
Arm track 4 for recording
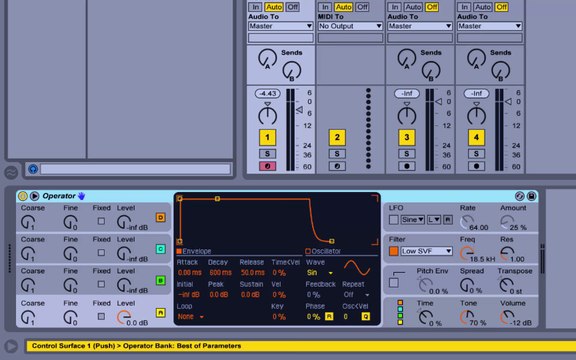tap(476, 166)
